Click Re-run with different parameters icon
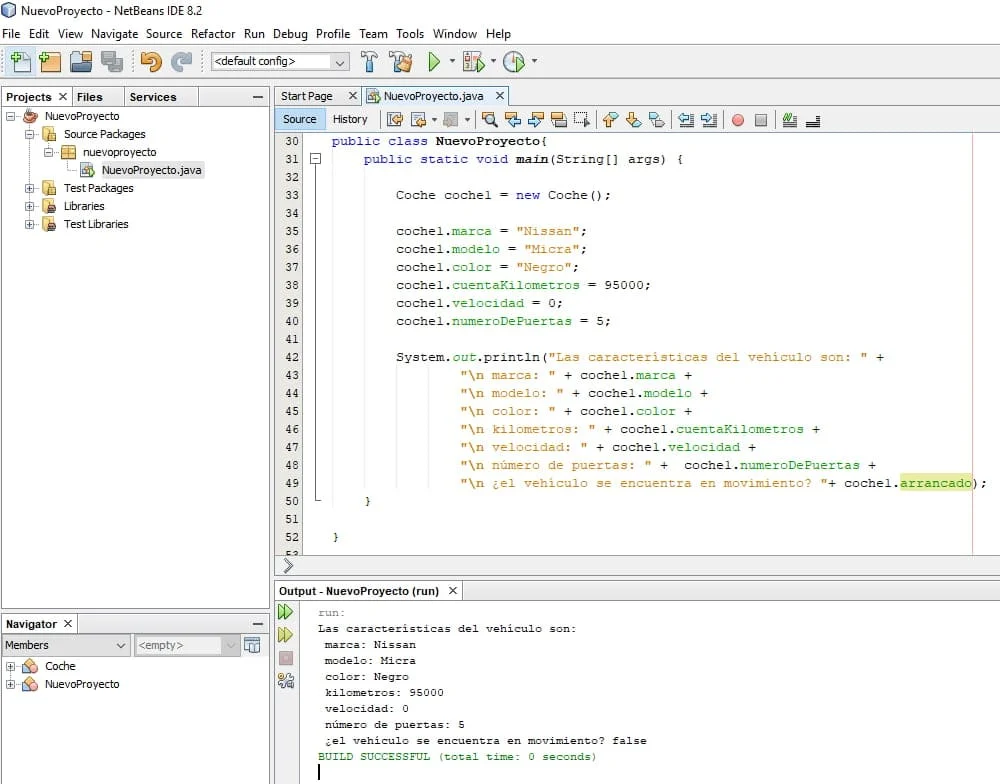The image size is (1000, 784). (285, 635)
